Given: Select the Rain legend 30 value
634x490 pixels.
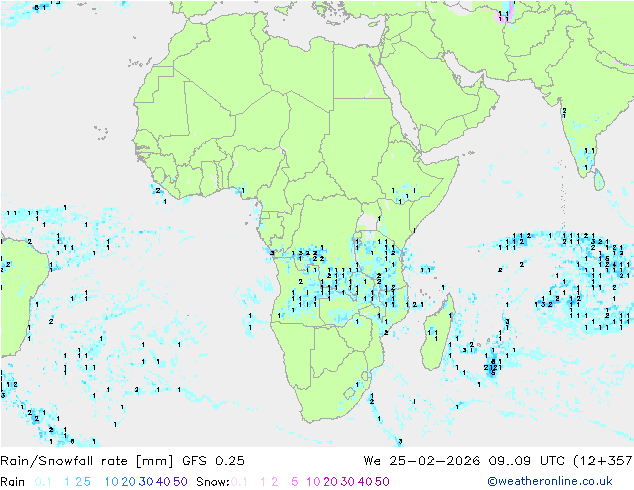Looking at the screenshot, I should (146, 482).
